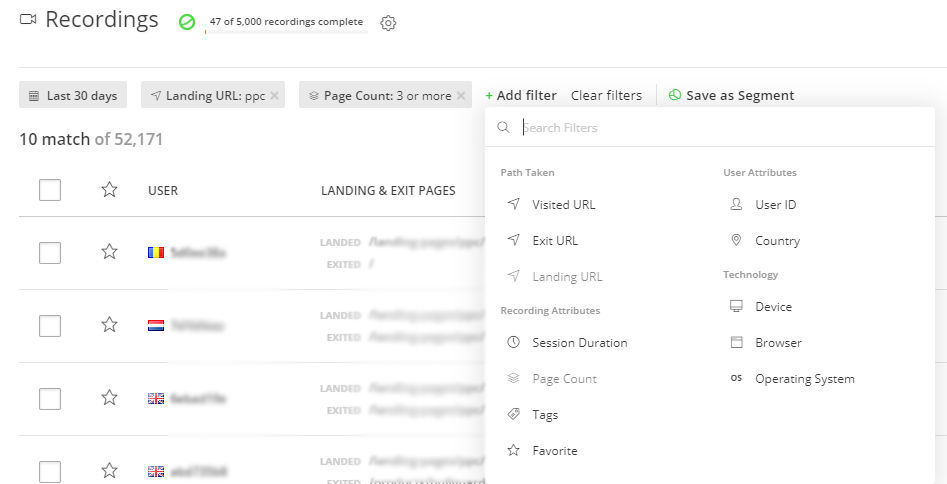Image resolution: width=947 pixels, height=484 pixels.
Task: Click the clock icon beside Session Duration
Action: point(513,343)
